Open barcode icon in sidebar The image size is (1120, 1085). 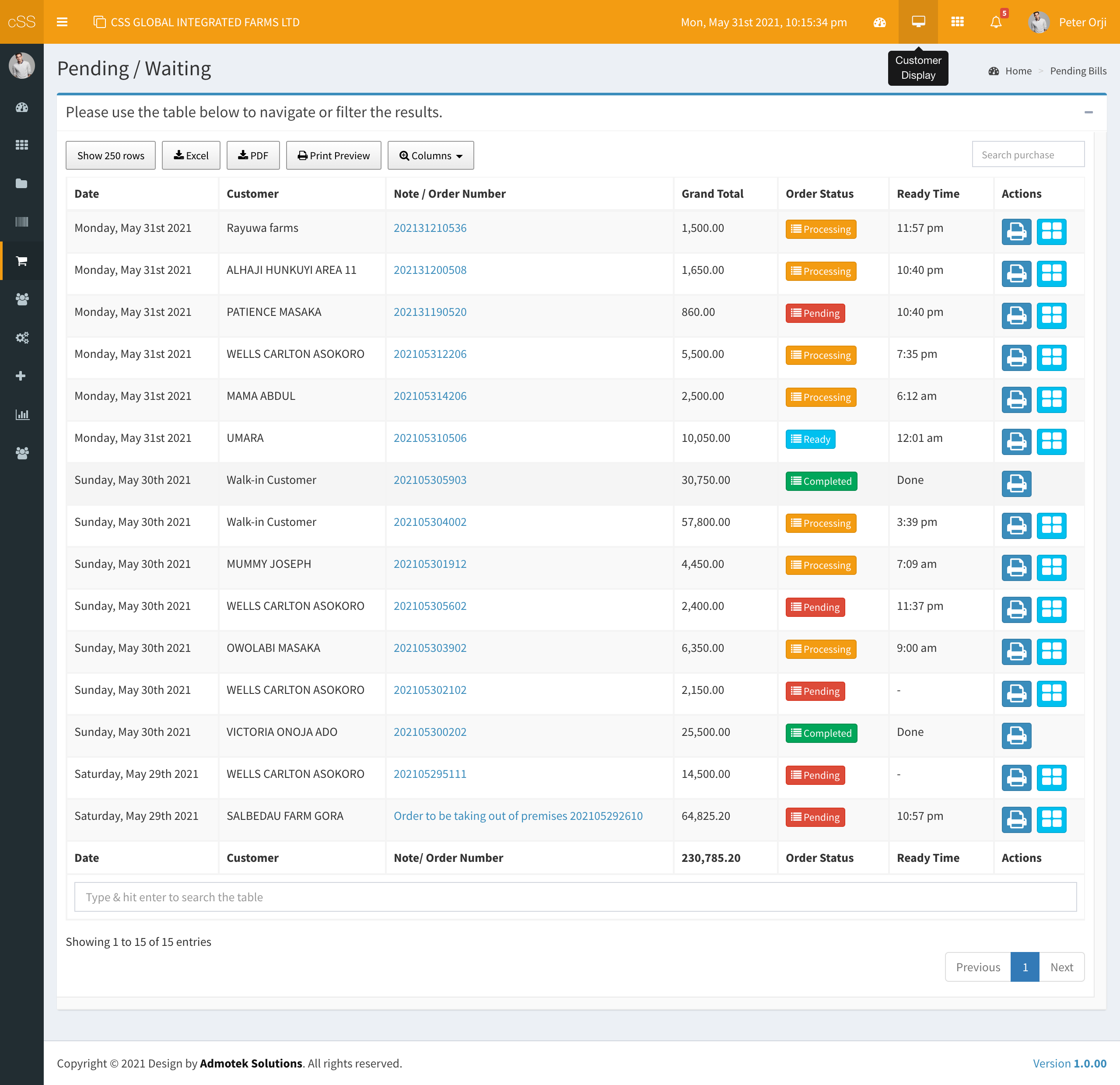click(22, 222)
